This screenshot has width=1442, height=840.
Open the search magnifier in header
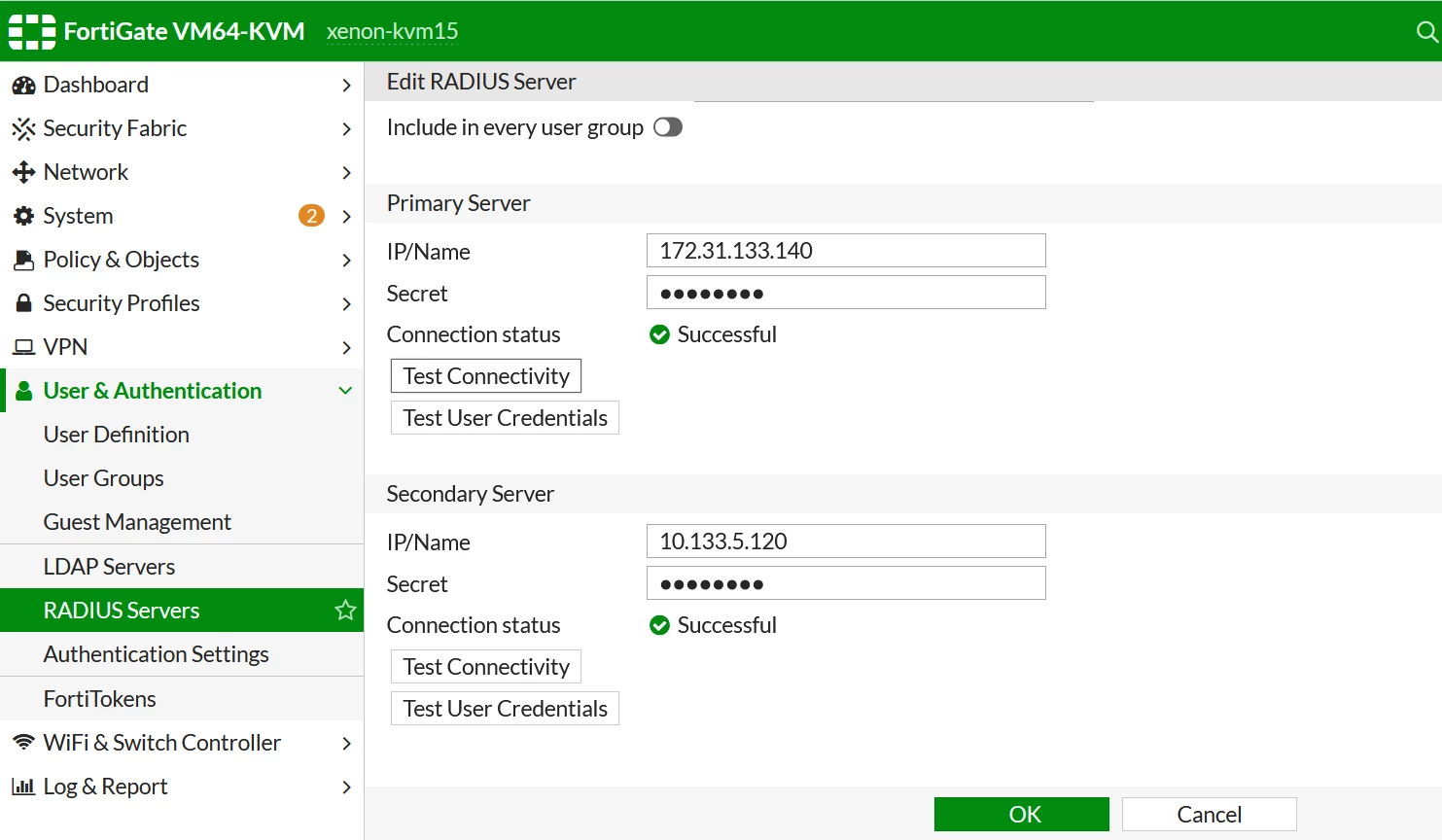(x=1426, y=32)
